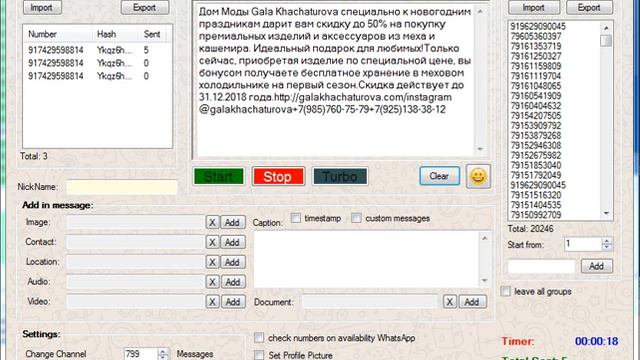The width and height of the screenshot is (640, 360).
Task: Increase Change Channel messages count
Action: (162, 351)
